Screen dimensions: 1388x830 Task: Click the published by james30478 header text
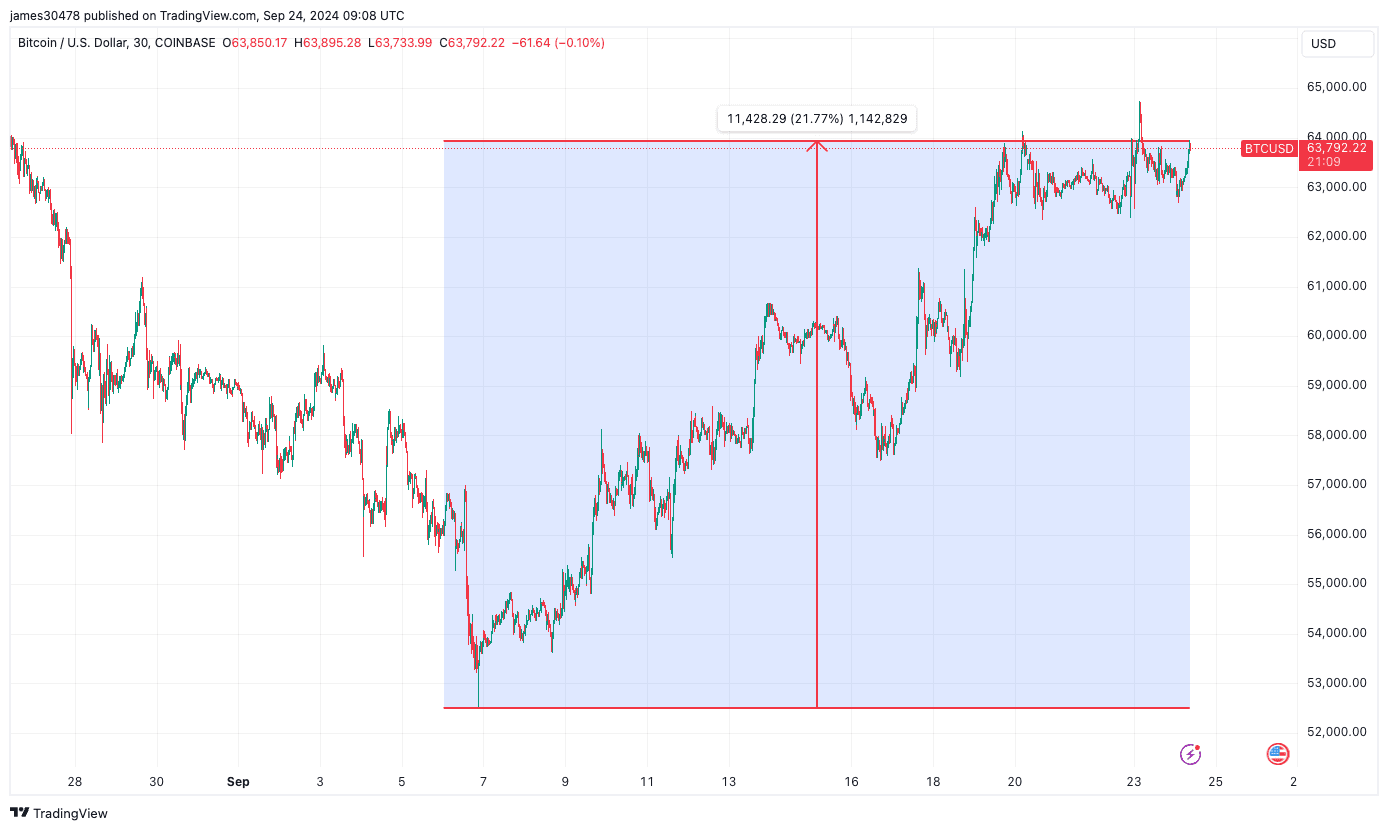point(207,16)
